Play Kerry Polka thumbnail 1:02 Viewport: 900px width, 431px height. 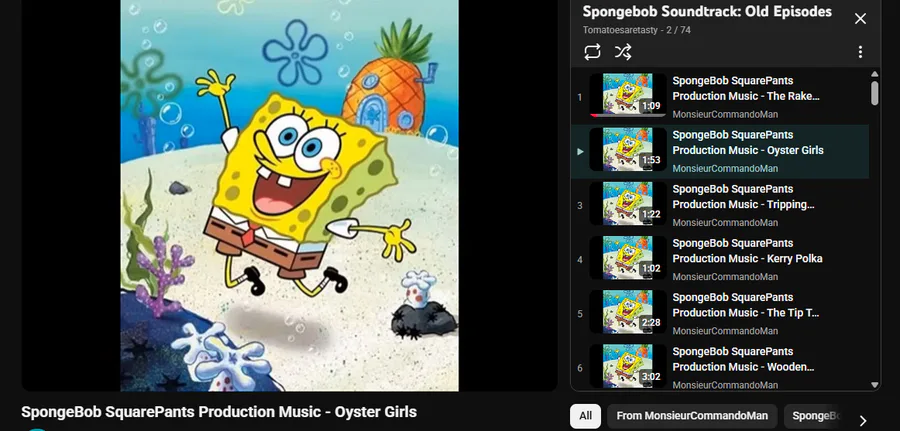[629, 258]
